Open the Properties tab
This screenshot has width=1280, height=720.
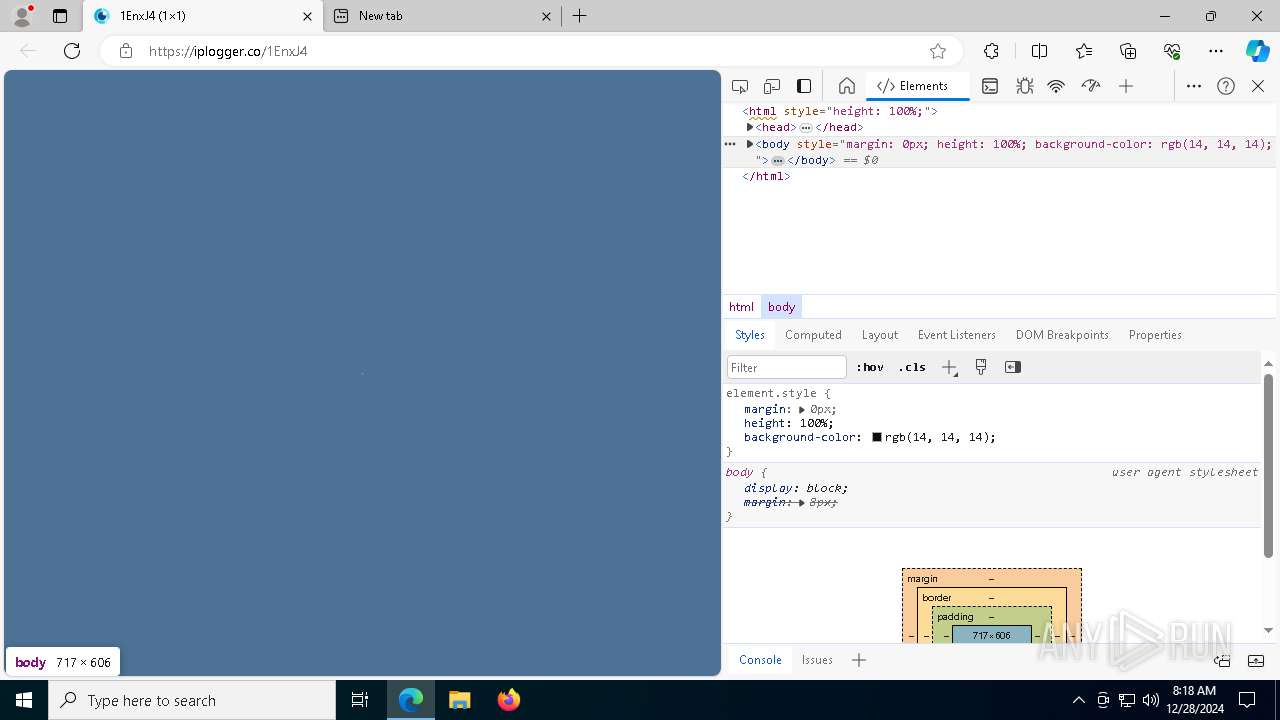tap(1155, 335)
